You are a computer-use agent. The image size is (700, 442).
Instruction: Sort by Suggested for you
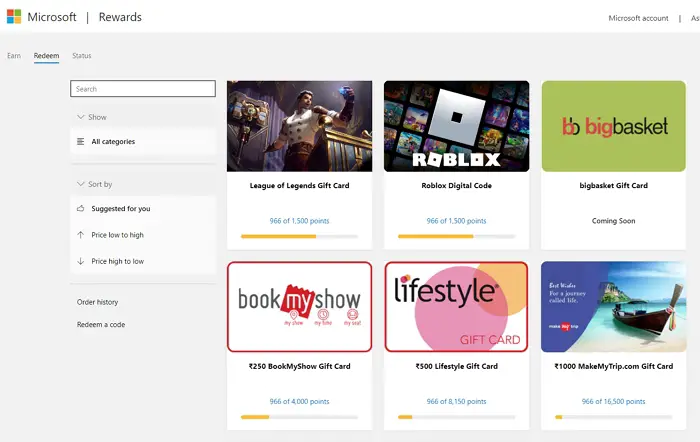[143, 208]
